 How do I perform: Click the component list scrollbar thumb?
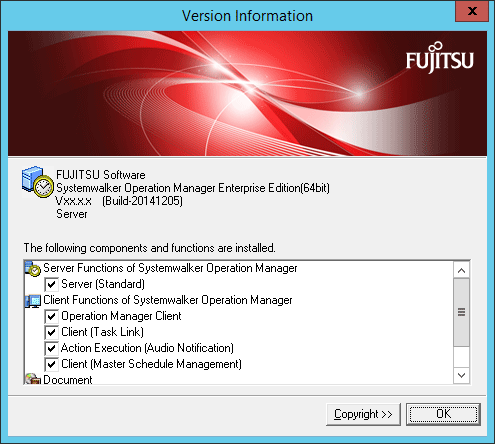(x=461, y=312)
